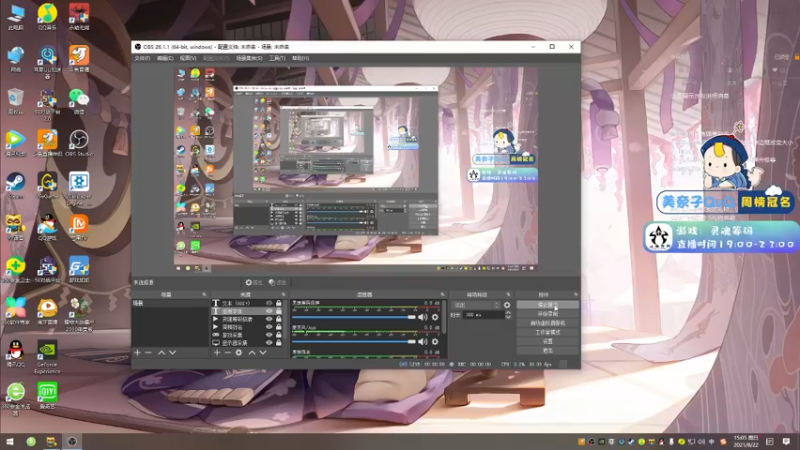This screenshot has width=800, height=450.
Task: Open the 编辑(E) menu in OBS
Action: coord(165,58)
